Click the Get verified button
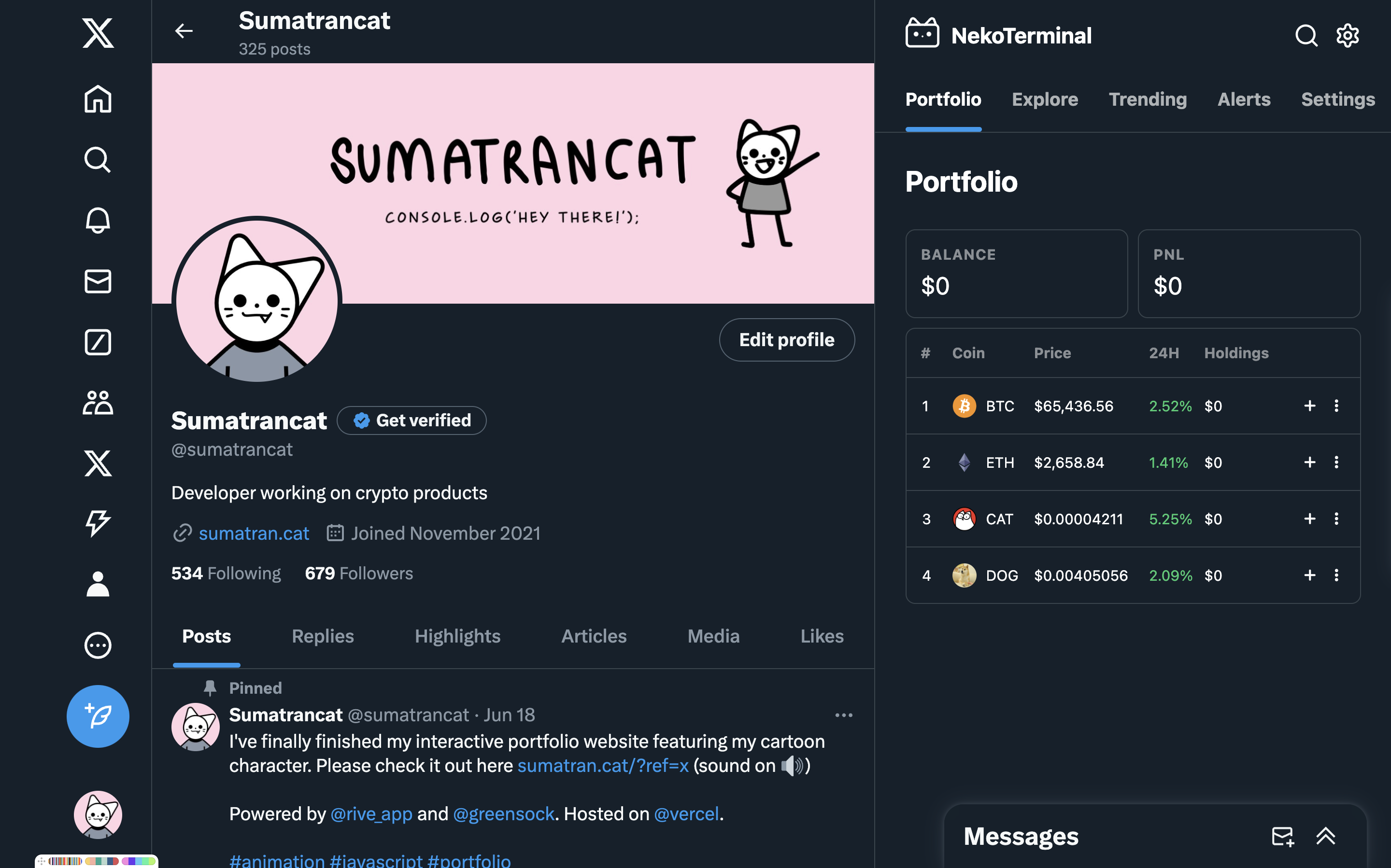Screen dimensions: 1391x868 (x=412, y=420)
